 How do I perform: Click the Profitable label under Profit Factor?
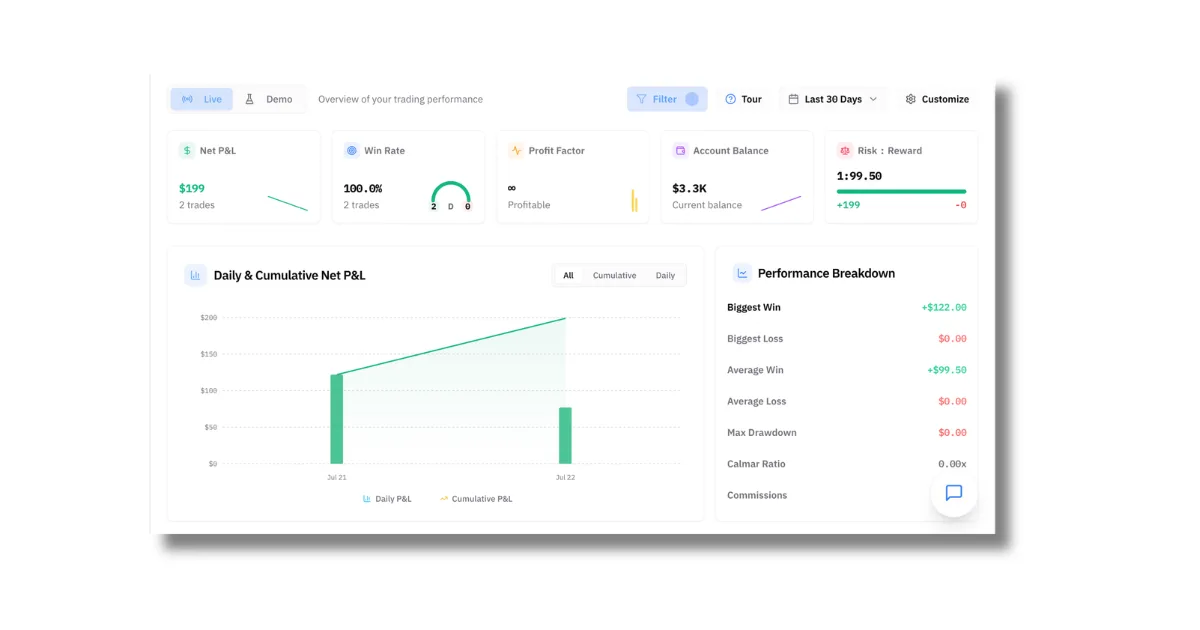[x=529, y=205]
